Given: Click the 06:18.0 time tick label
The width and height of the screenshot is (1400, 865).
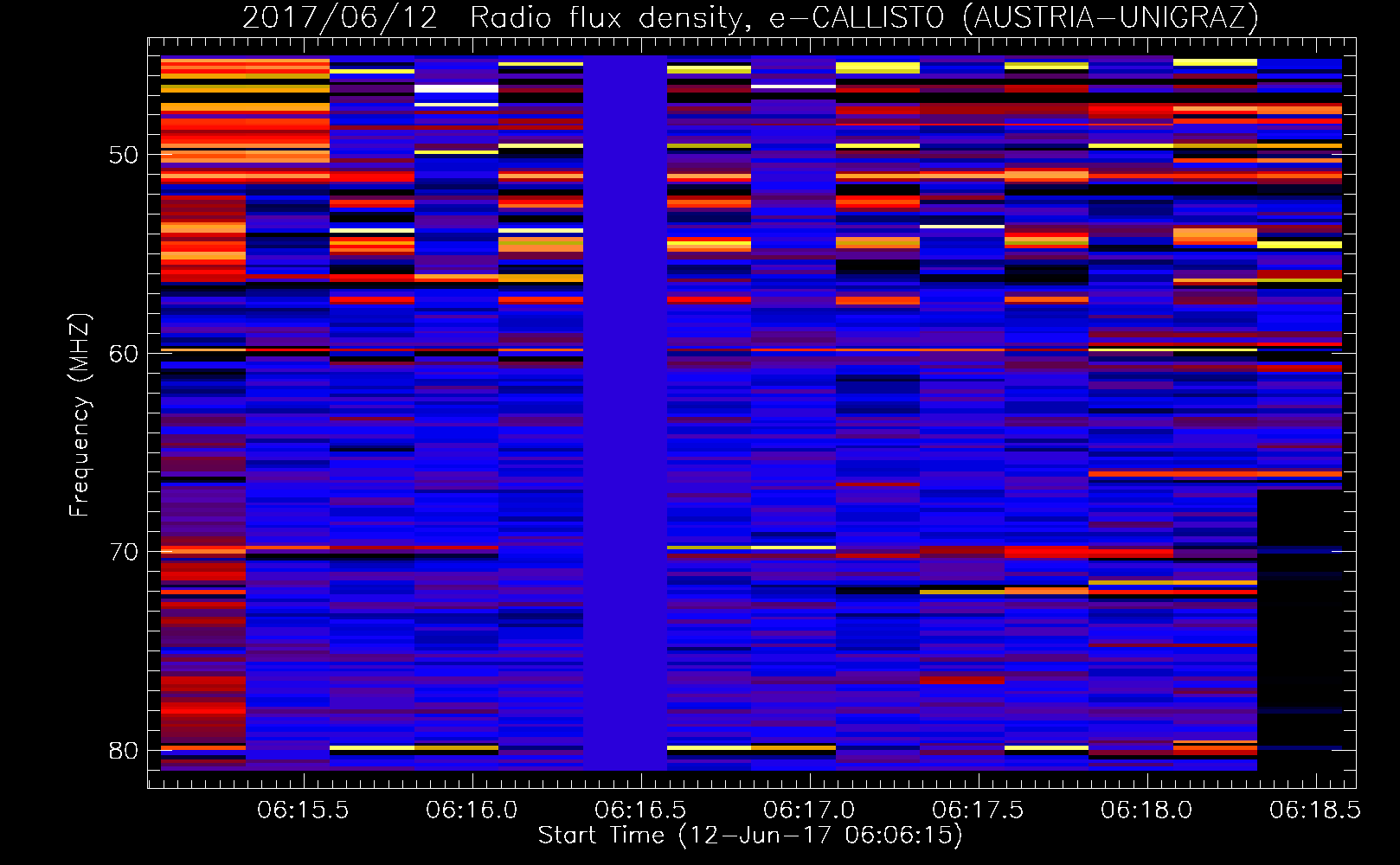Looking at the screenshot, I should coord(1146,811).
